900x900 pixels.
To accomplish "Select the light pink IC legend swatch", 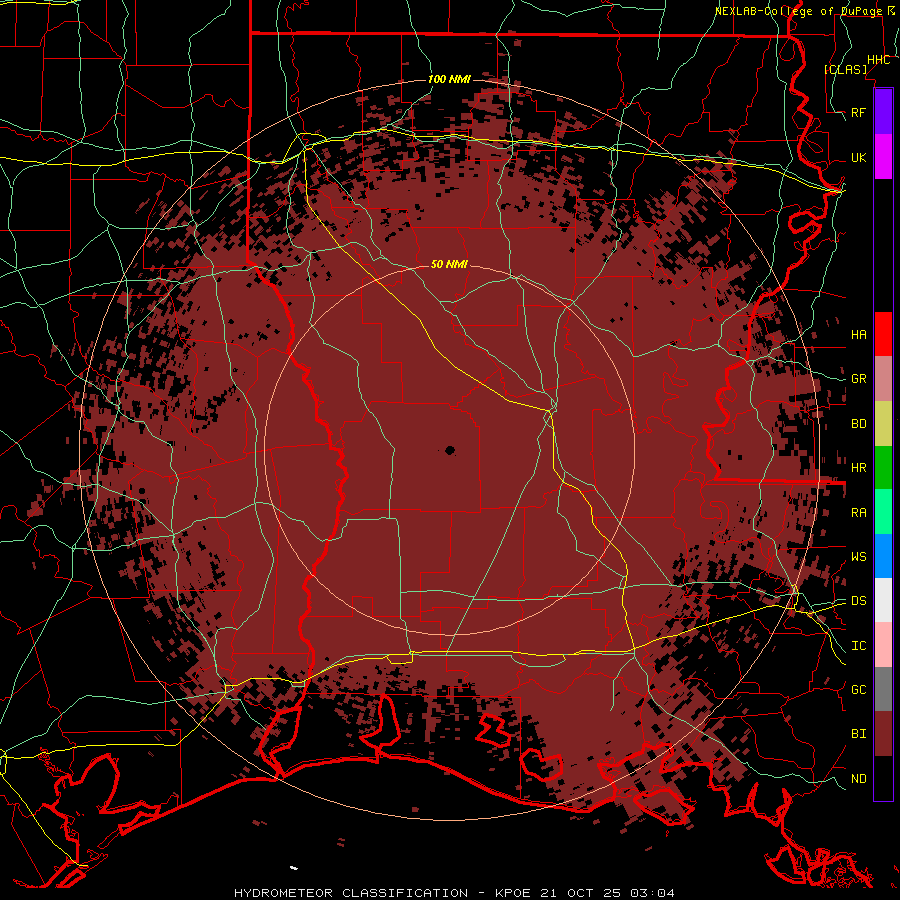I will (x=883, y=645).
